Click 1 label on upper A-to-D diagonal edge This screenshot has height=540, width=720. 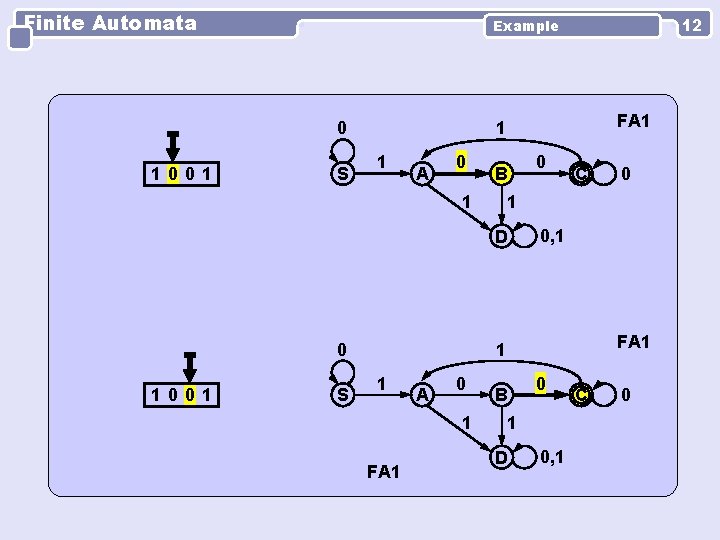tap(467, 202)
